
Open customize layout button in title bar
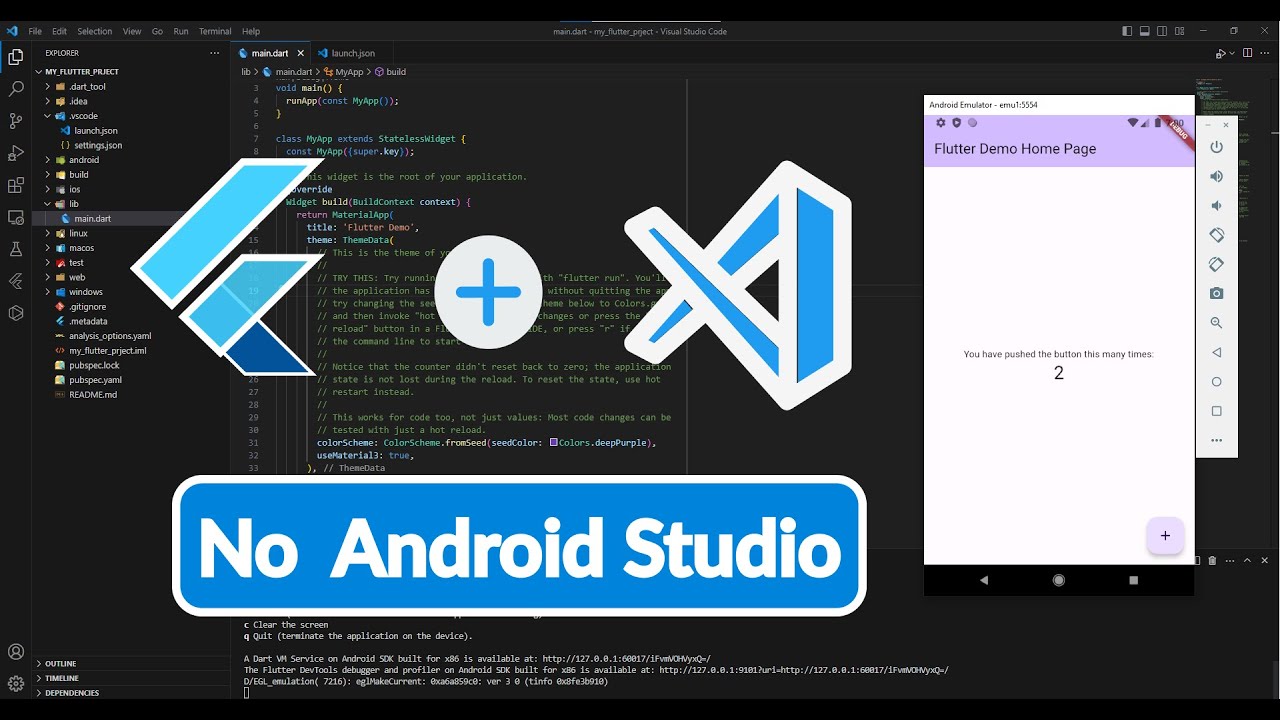pos(1181,31)
